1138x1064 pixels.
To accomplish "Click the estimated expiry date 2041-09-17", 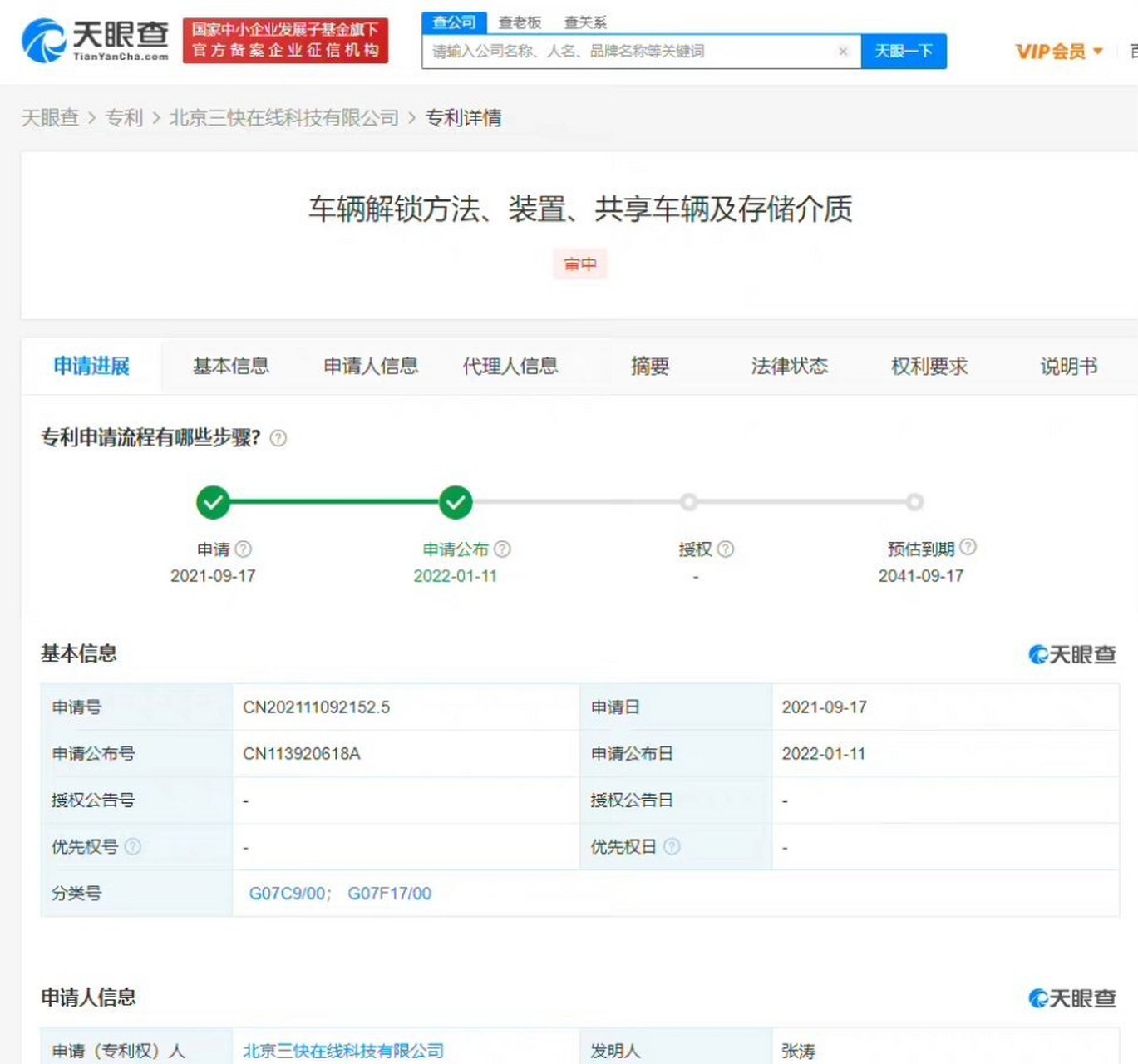I will click(921, 576).
